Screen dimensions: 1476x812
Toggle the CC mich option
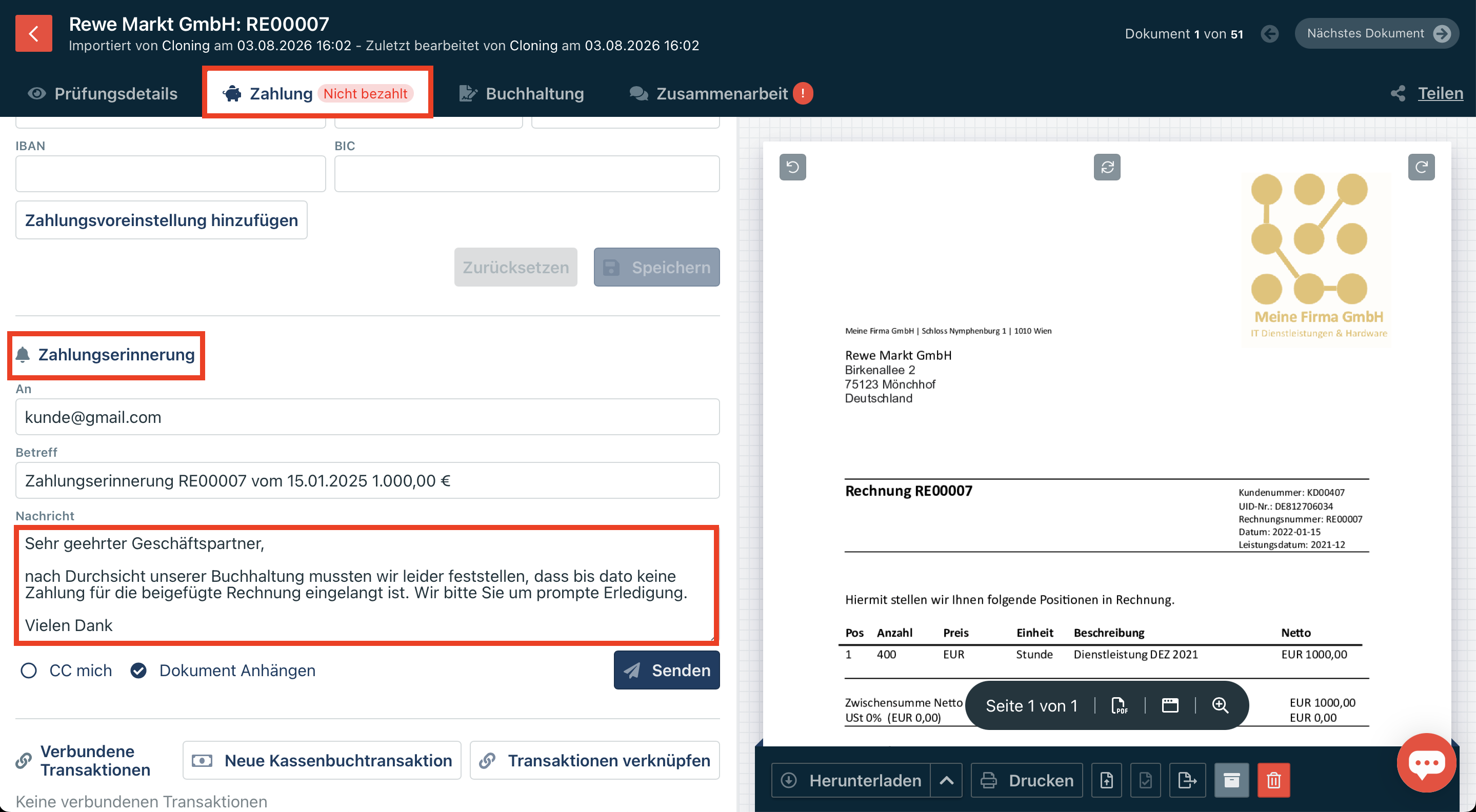[x=29, y=671]
